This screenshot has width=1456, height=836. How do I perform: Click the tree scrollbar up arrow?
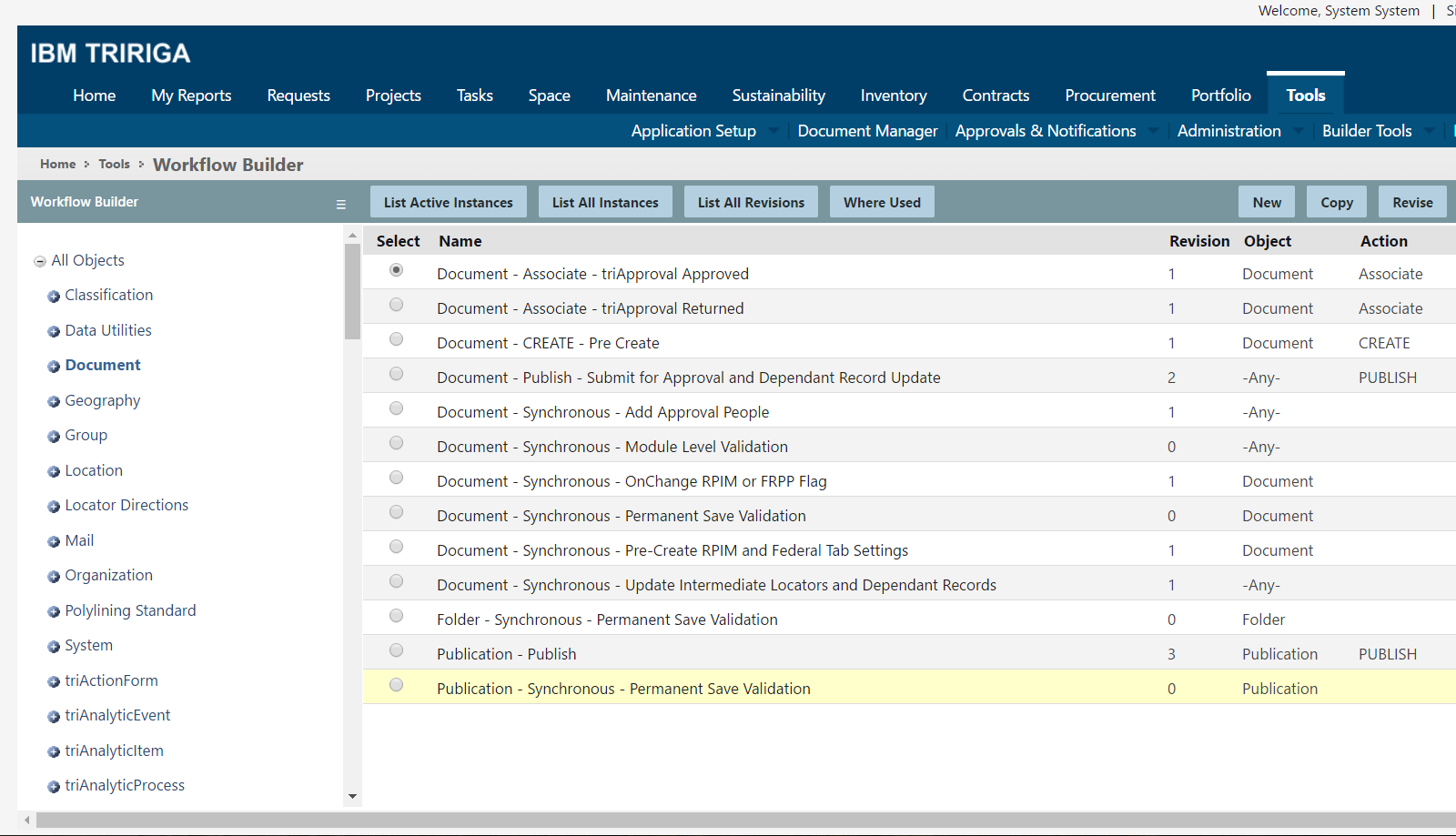click(x=352, y=235)
